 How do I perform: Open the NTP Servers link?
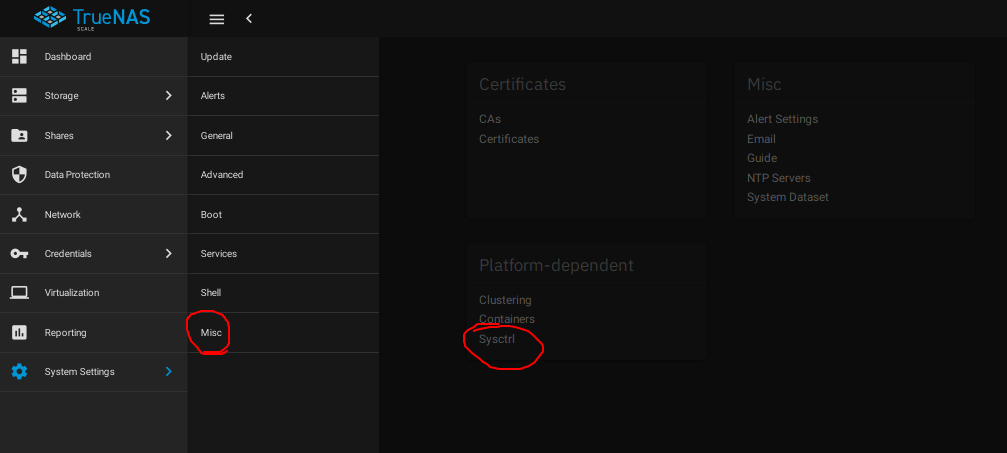tap(778, 178)
